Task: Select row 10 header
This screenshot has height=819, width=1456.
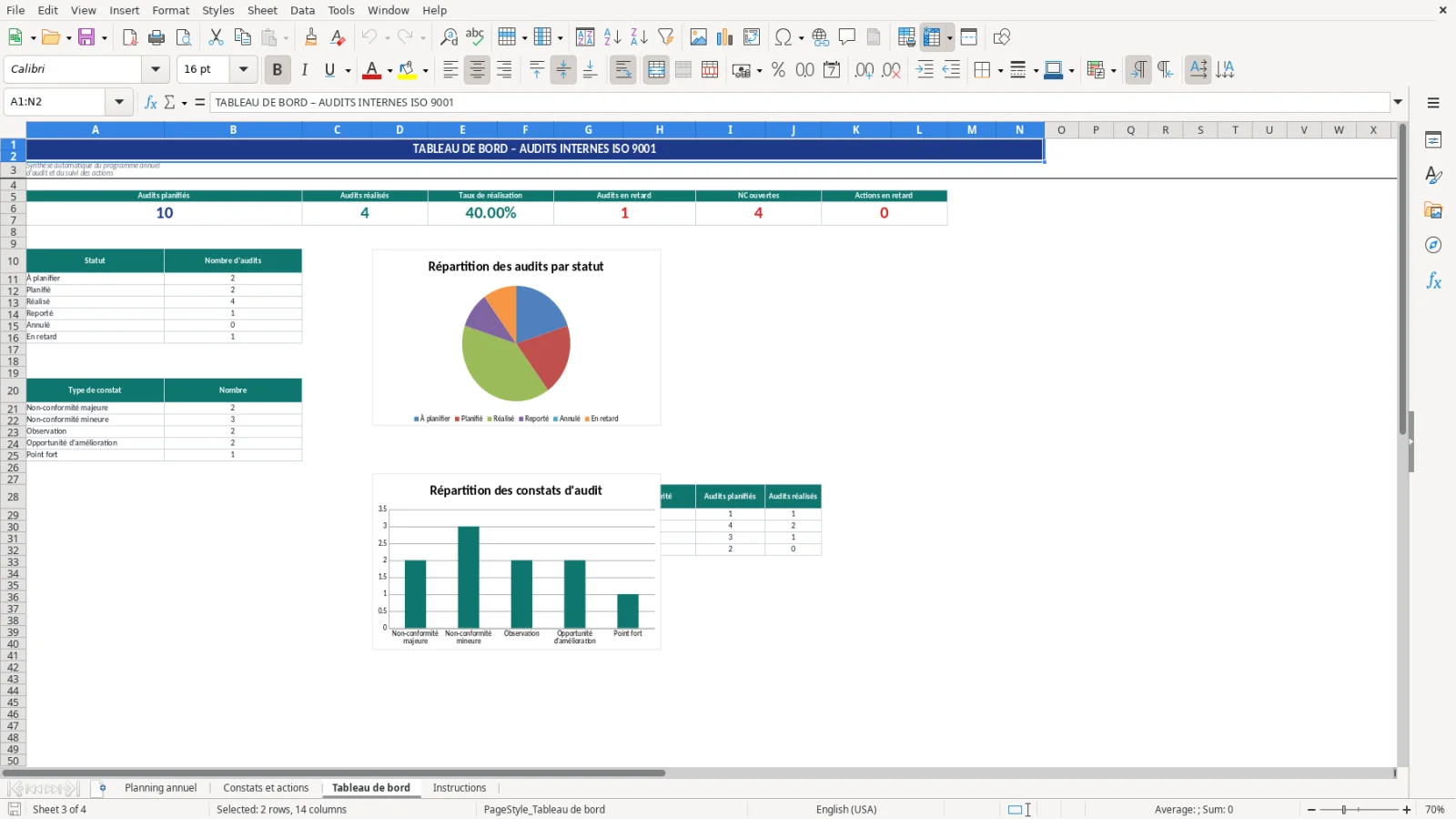Action: pyautogui.click(x=13, y=261)
